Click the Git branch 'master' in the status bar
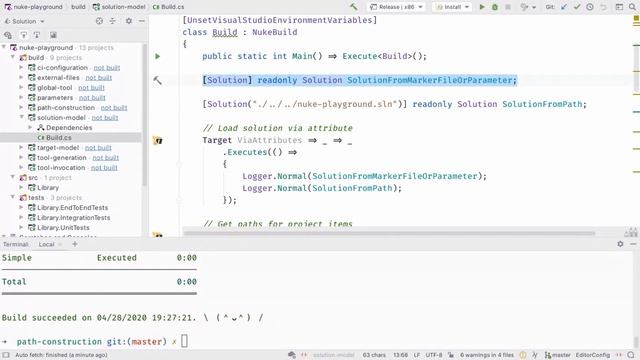 pyautogui.click(x=558, y=355)
